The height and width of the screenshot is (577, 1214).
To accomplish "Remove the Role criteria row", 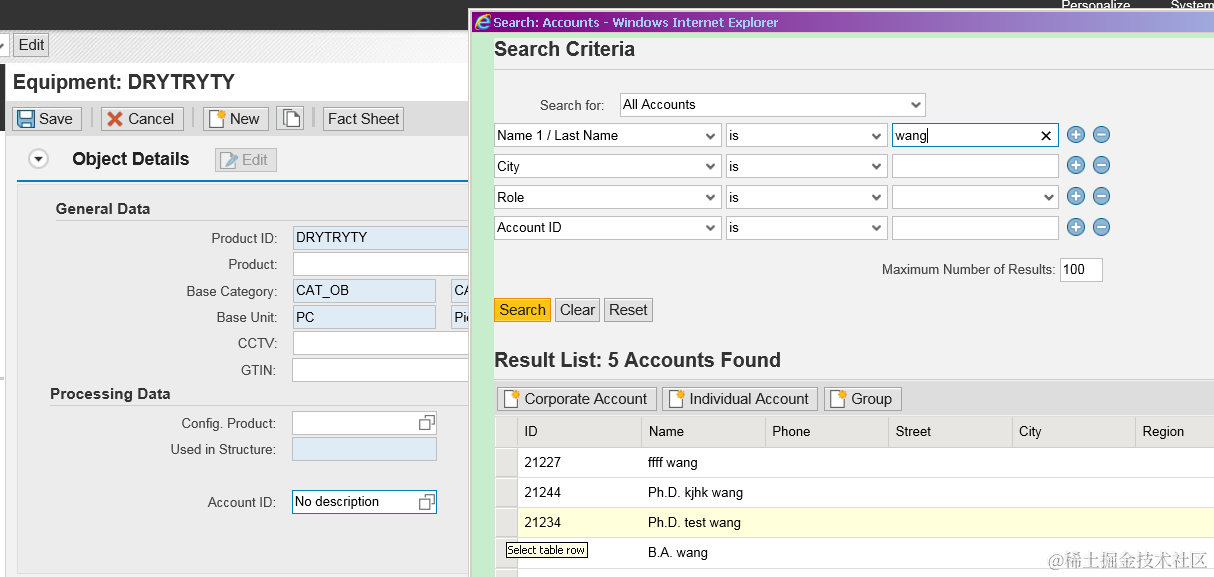I will (x=1101, y=197).
